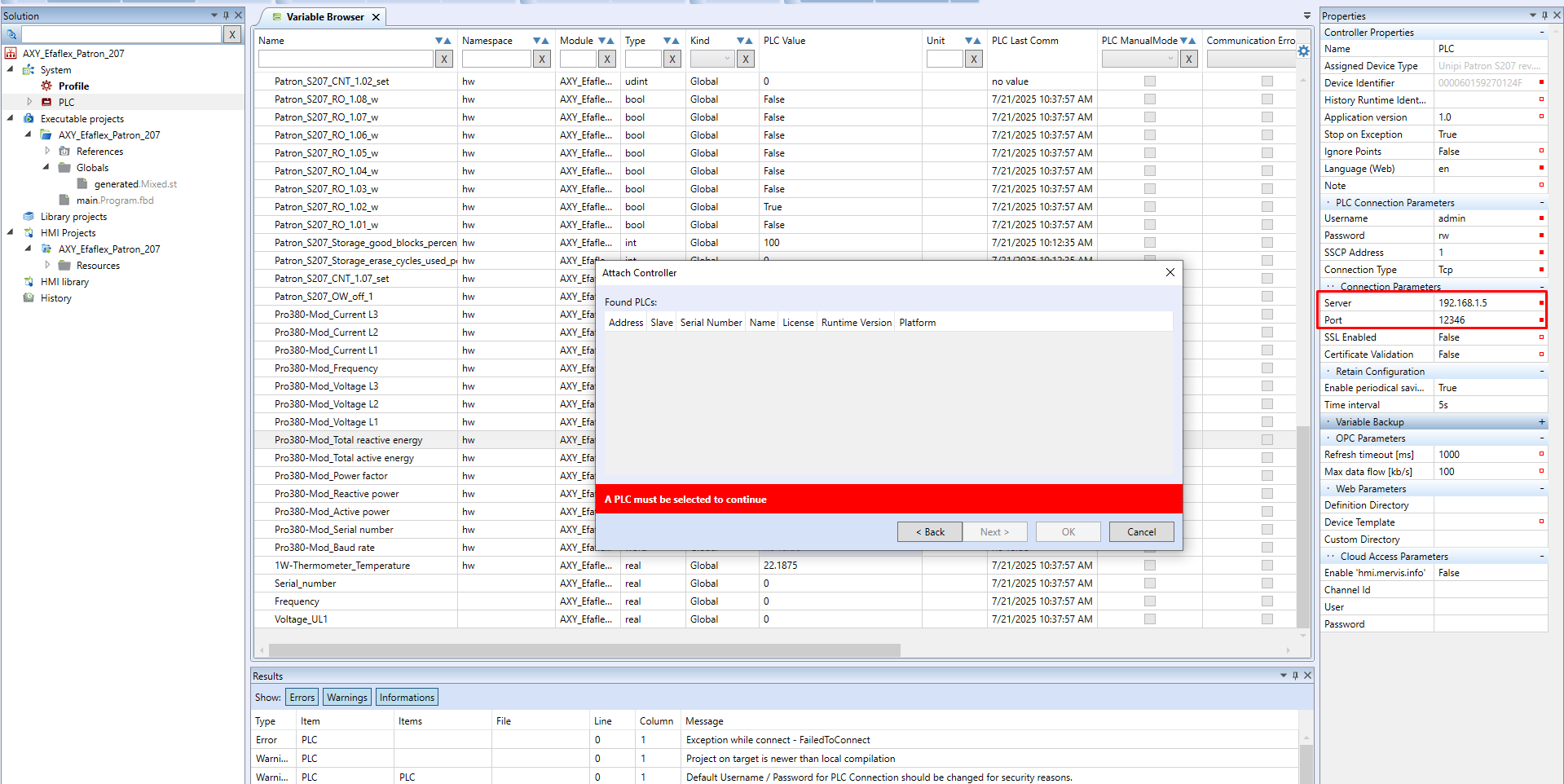Toggle the Warnings filter in Results

pos(346,698)
